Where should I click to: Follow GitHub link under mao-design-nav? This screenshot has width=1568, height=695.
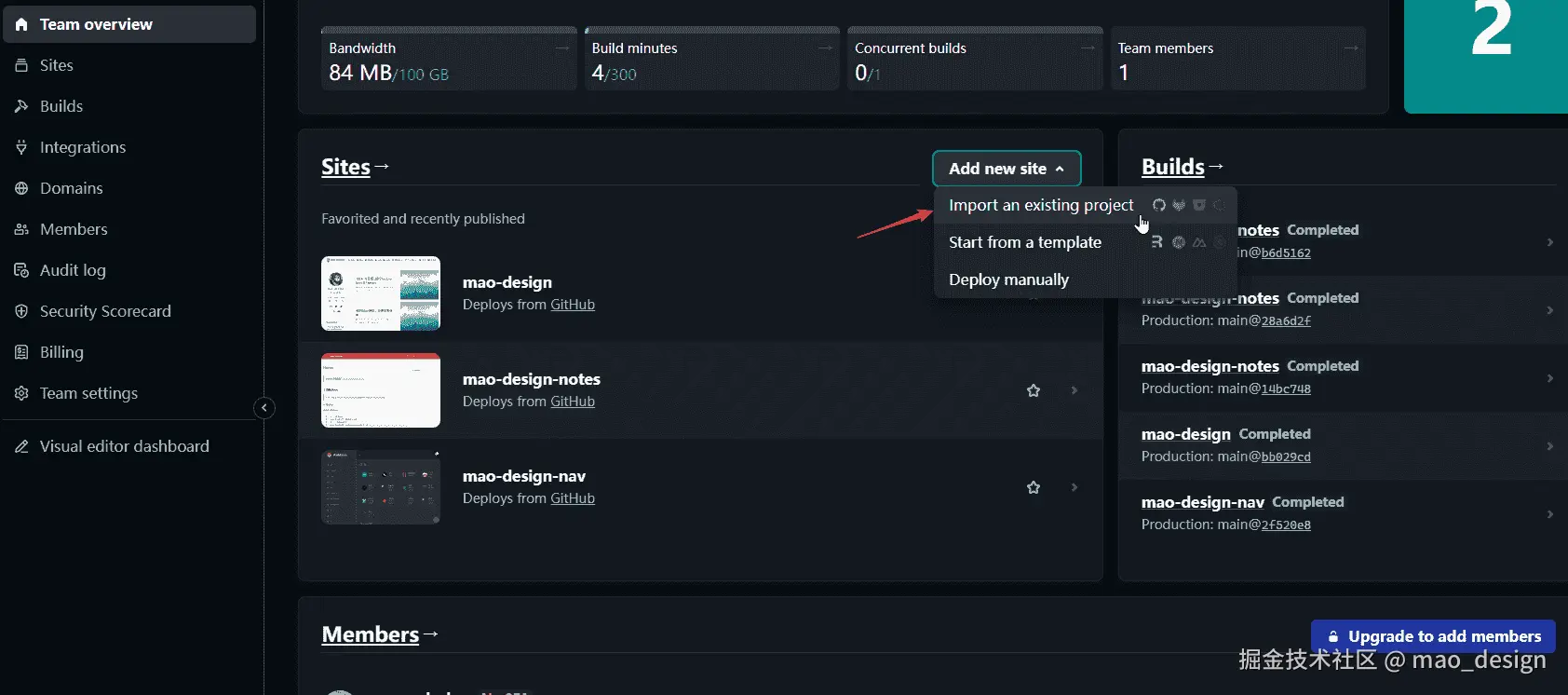(573, 498)
